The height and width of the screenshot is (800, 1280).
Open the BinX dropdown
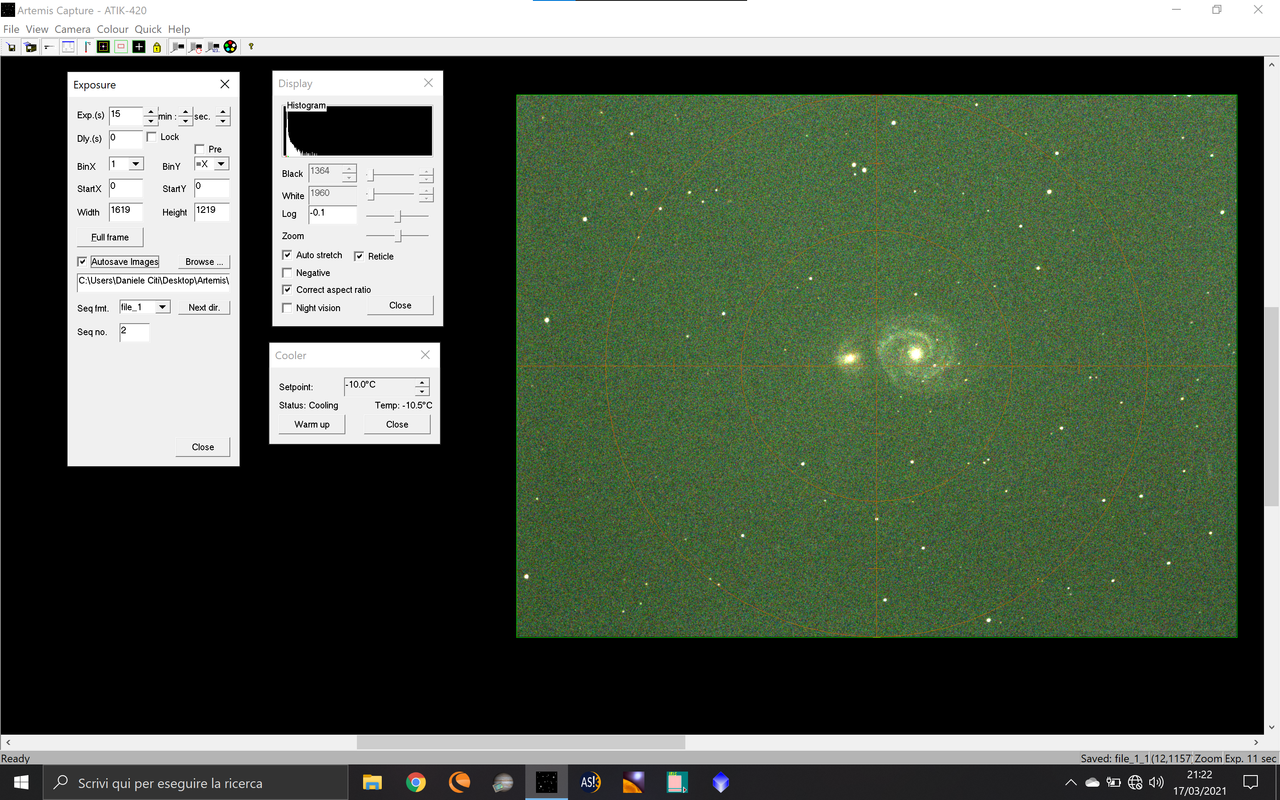[138, 163]
